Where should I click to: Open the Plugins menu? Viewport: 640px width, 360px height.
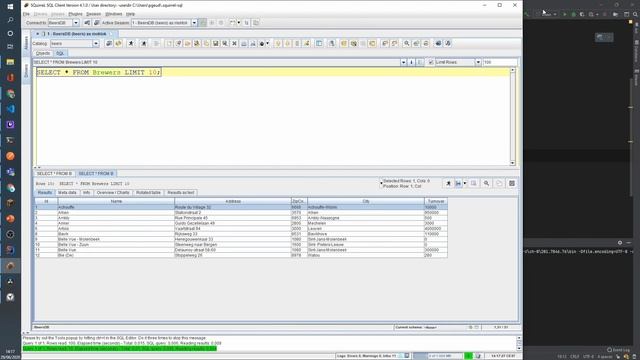[x=75, y=14]
